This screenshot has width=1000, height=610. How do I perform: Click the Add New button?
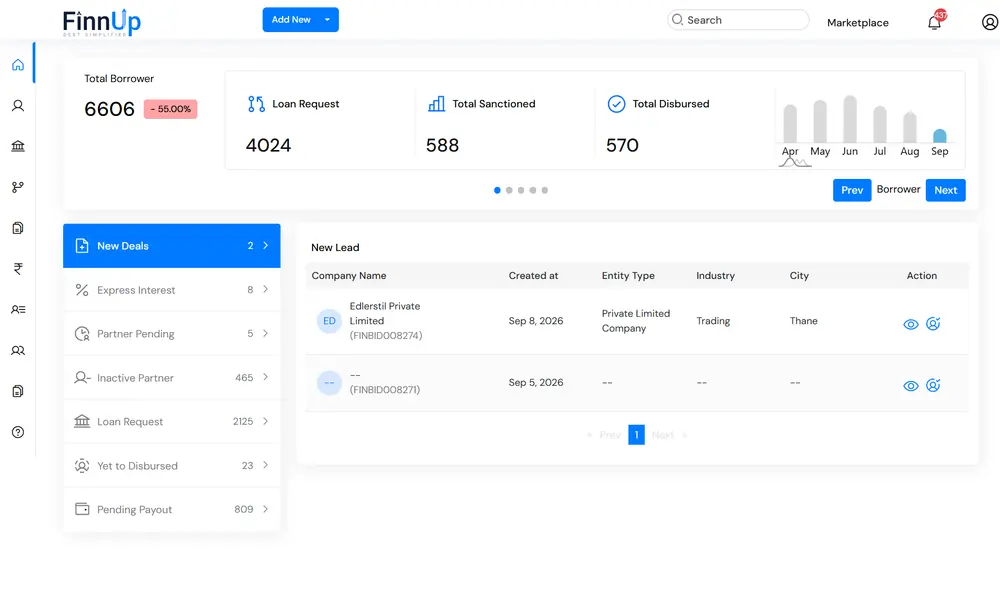click(300, 20)
